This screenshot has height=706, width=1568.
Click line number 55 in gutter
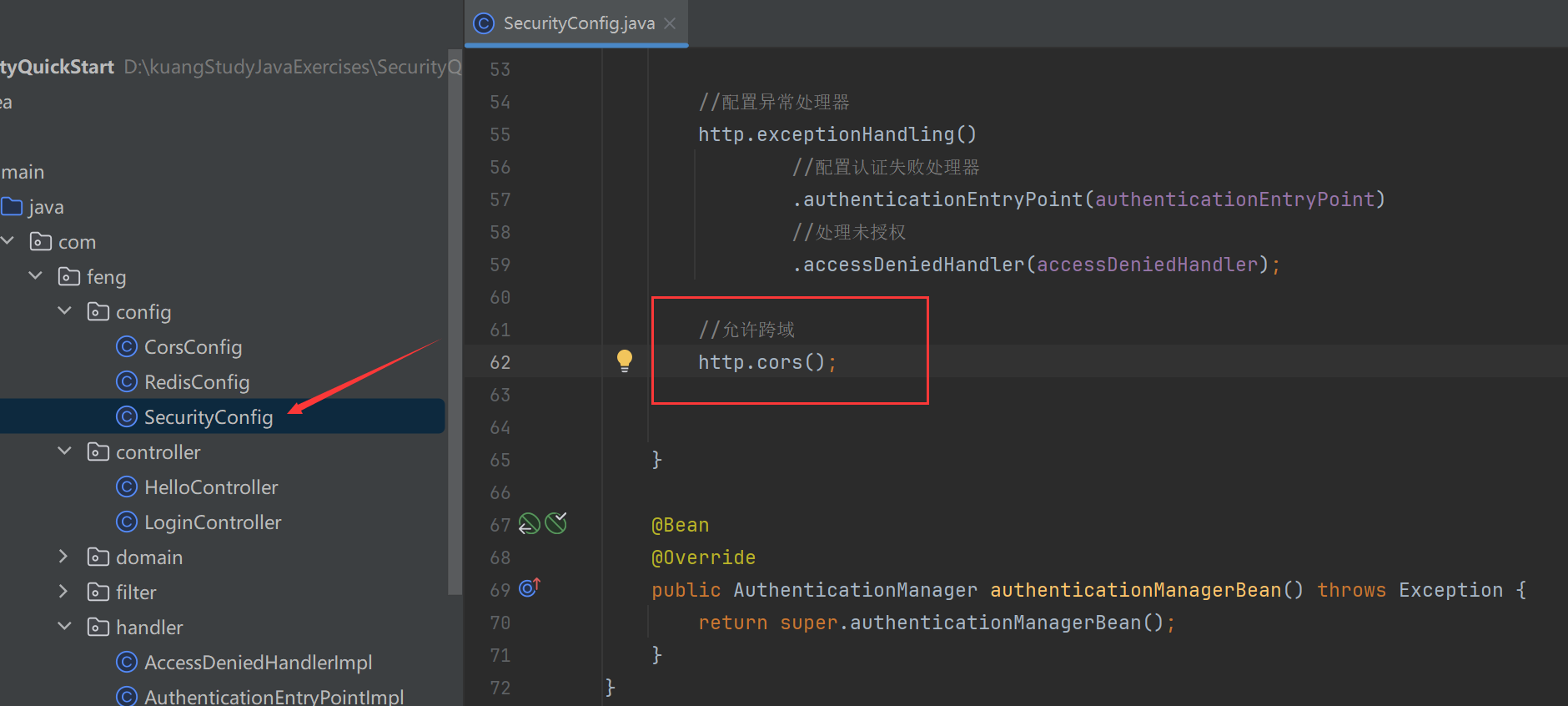tap(500, 134)
